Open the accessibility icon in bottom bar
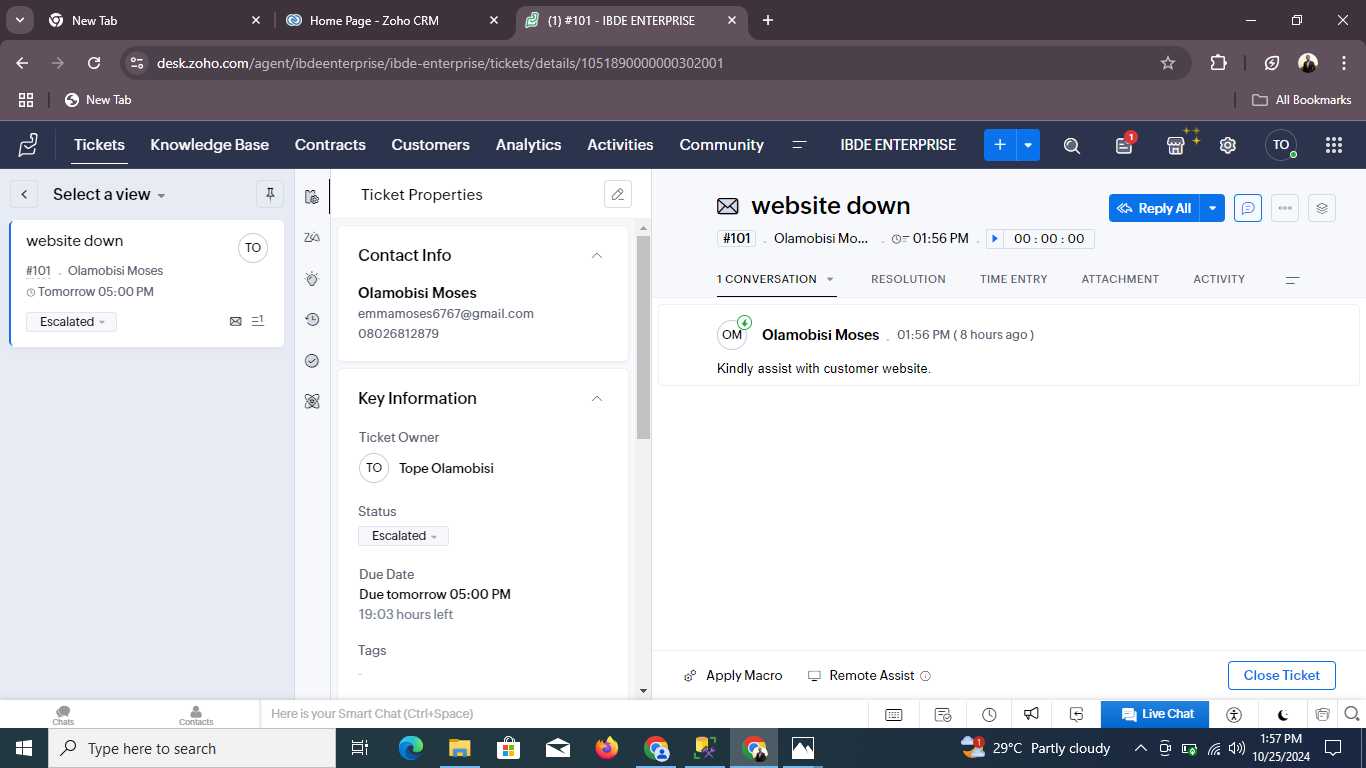The height and width of the screenshot is (768, 1366). 1234,714
